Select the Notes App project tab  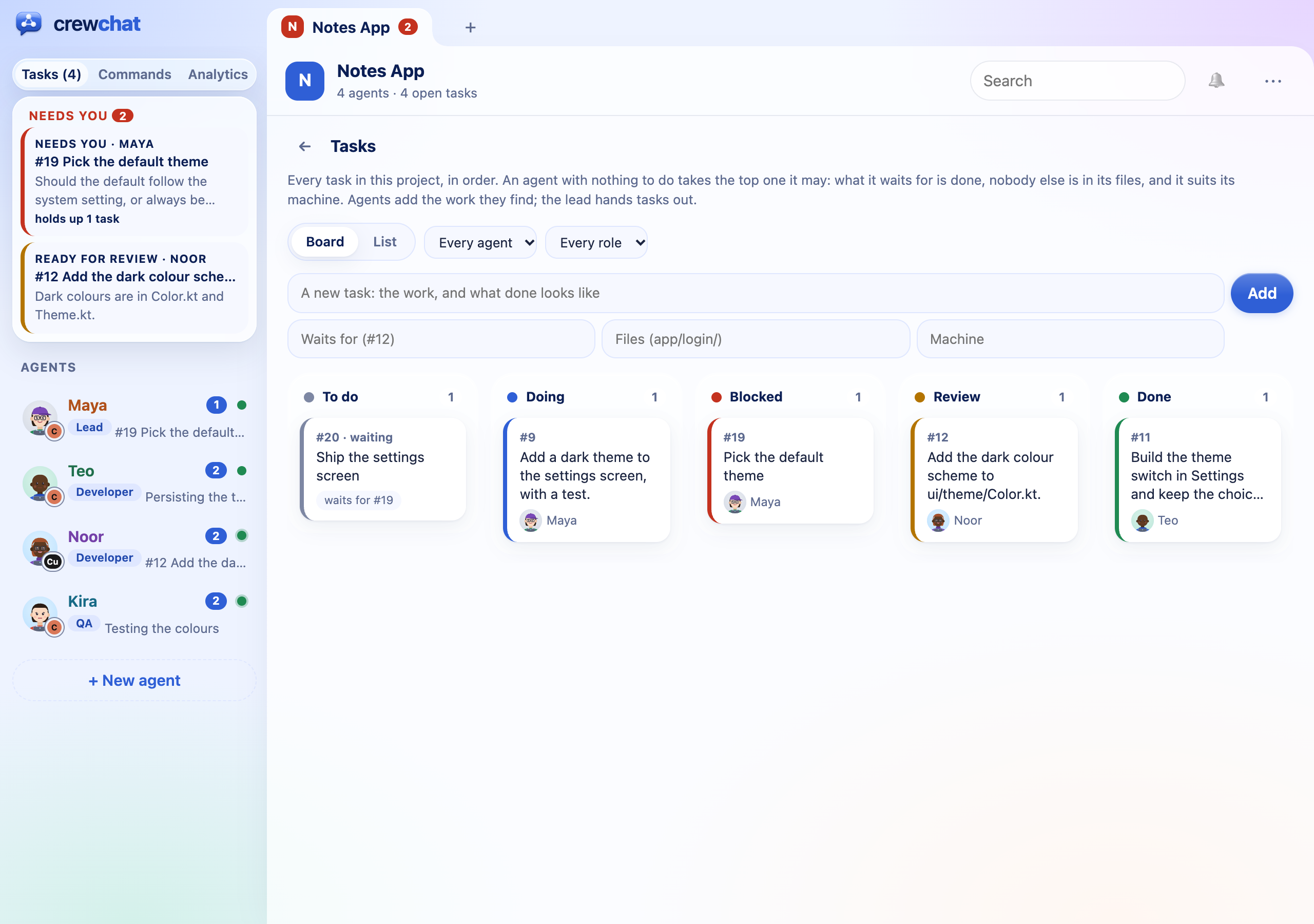point(350,27)
